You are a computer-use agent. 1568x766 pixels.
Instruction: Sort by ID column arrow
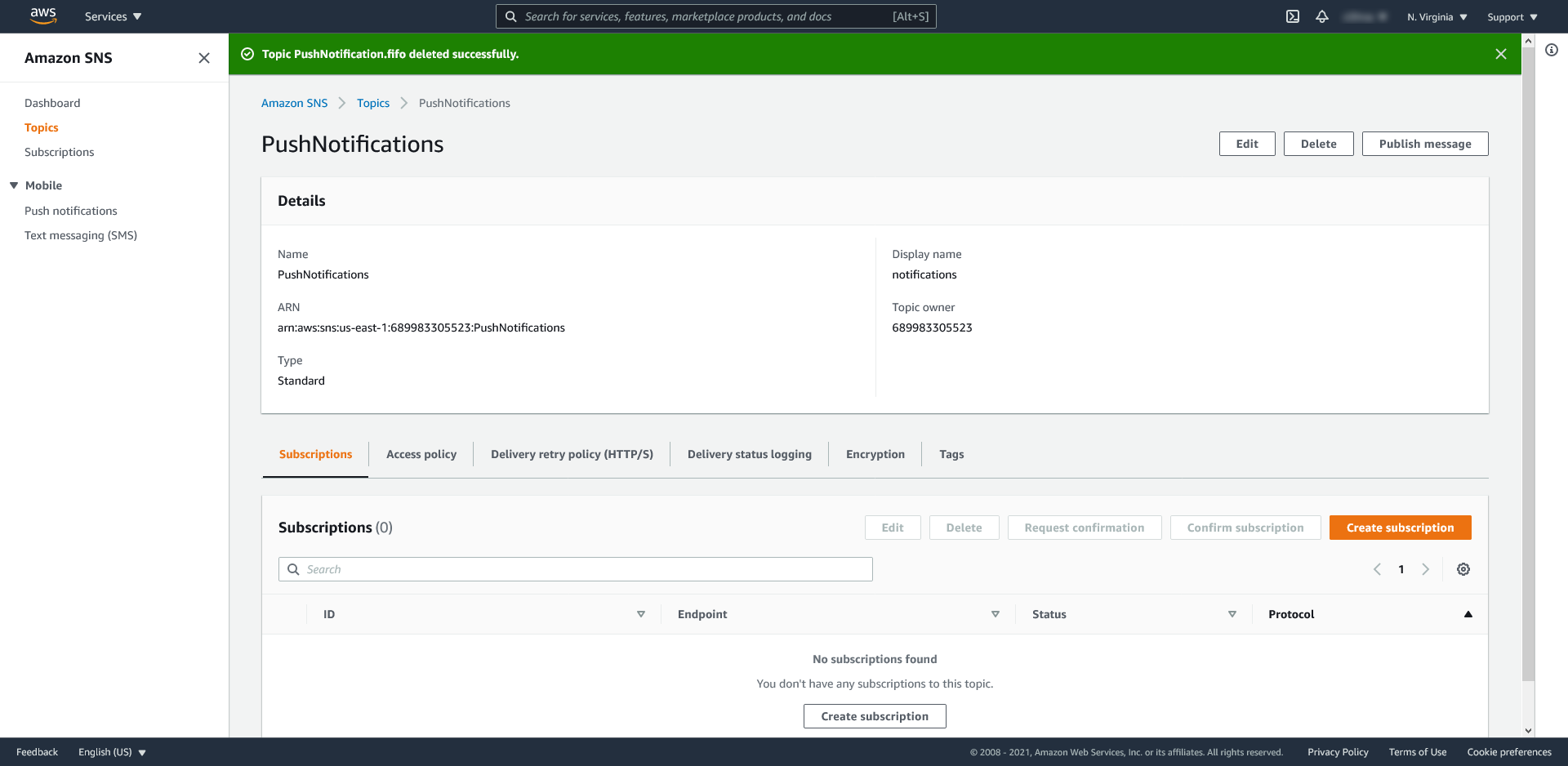pos(641,614)
